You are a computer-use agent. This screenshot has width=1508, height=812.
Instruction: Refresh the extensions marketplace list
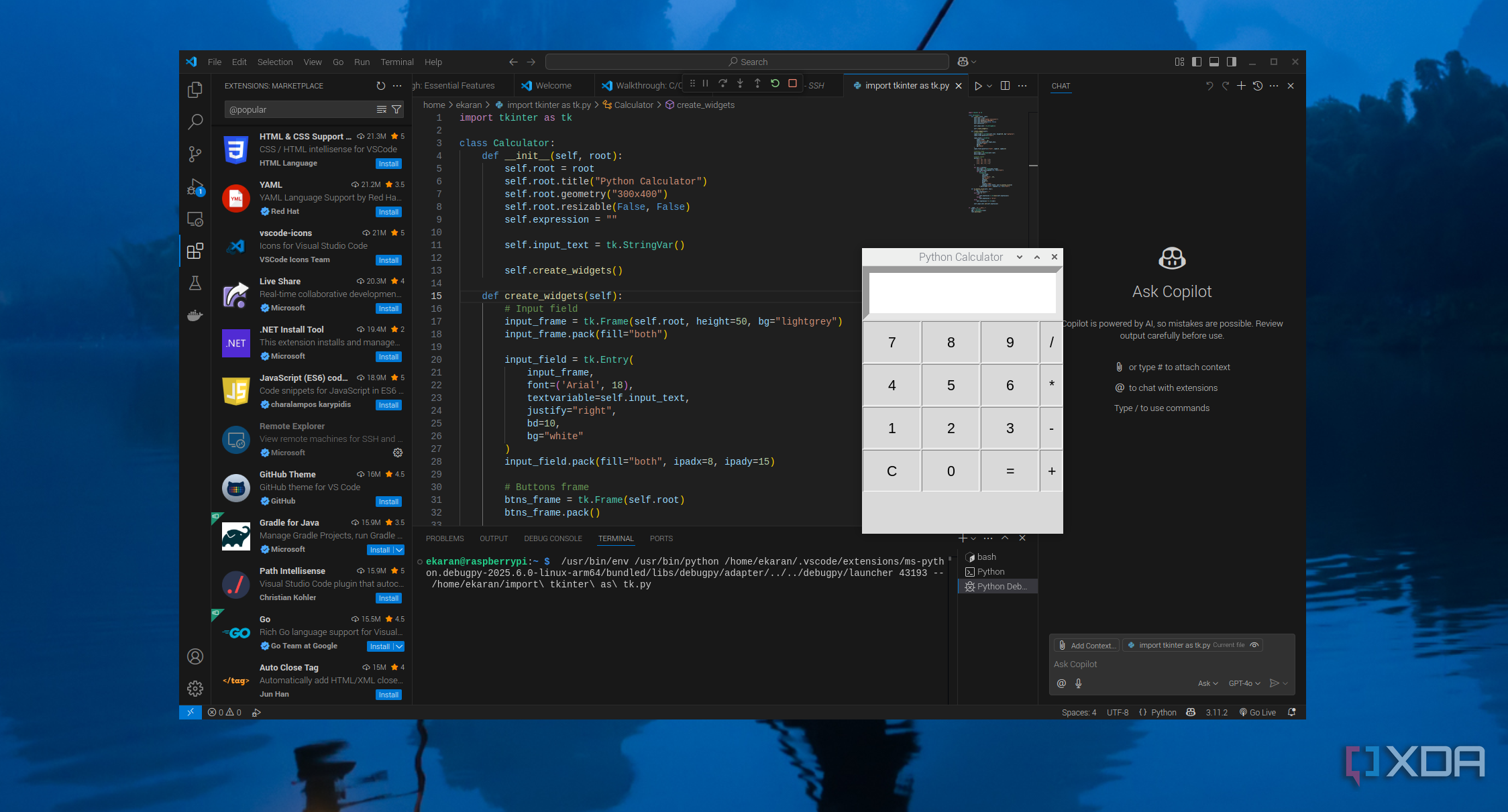(x=380, y=86)
